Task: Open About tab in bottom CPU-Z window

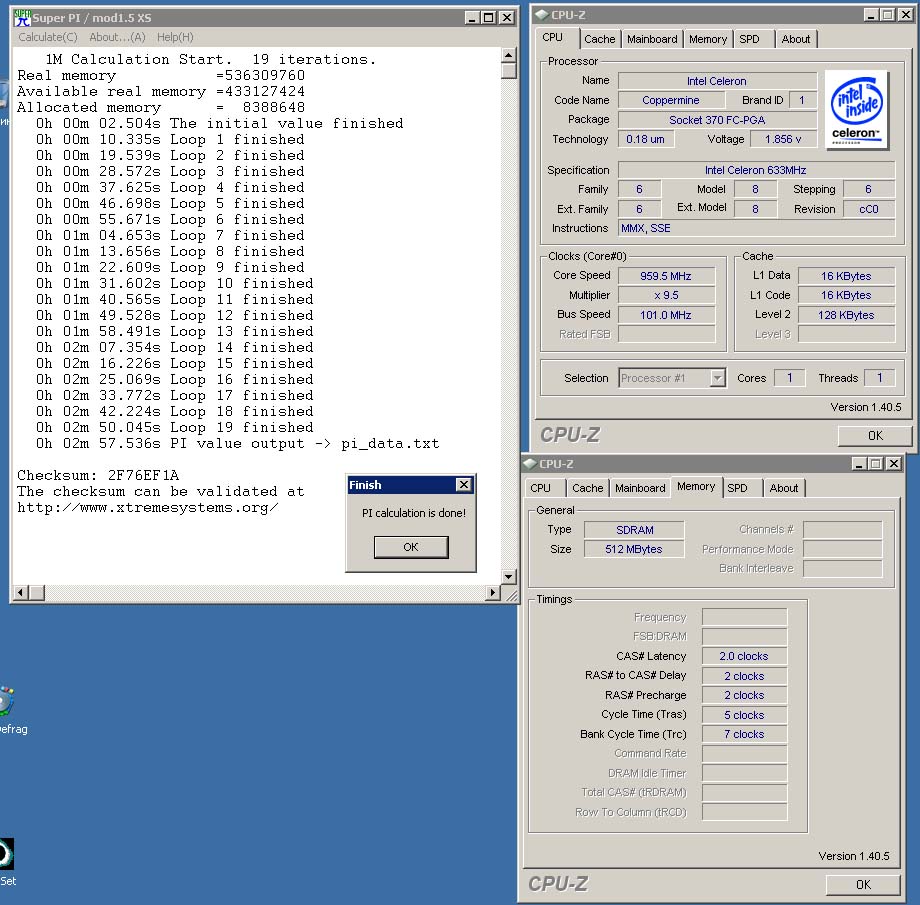Action: coord(784,488)
